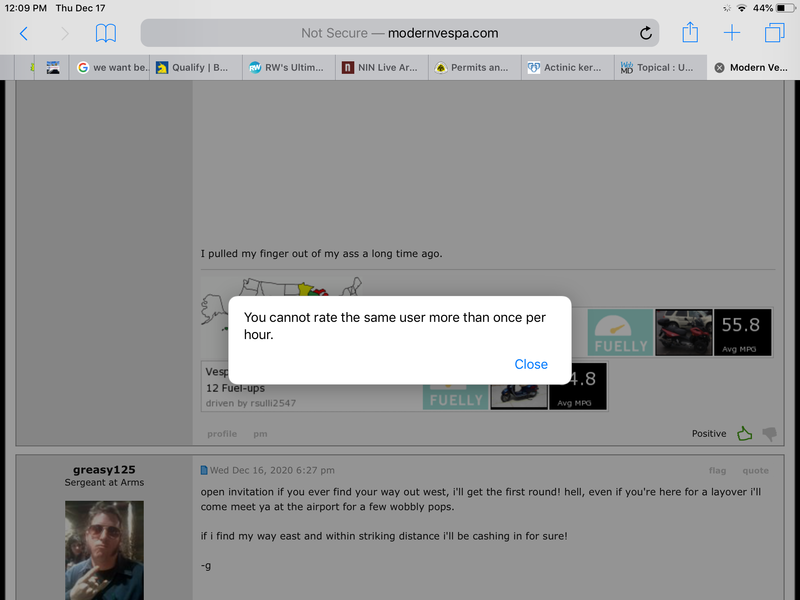
Task: Select the alert message 'You cannot rate the same user'
Action: click(x=394, y=326)
